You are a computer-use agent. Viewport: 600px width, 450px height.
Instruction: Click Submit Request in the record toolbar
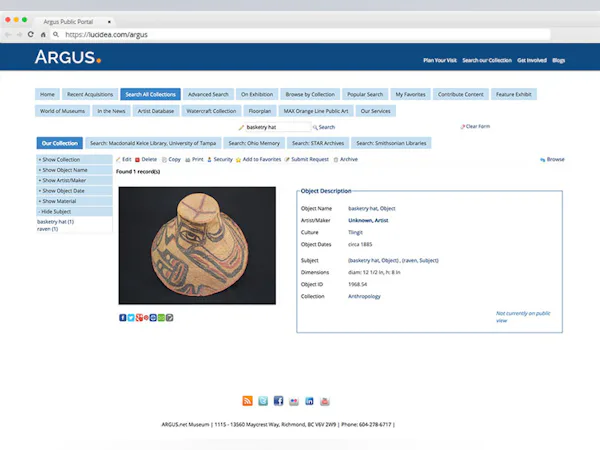(x=307, y=160)
